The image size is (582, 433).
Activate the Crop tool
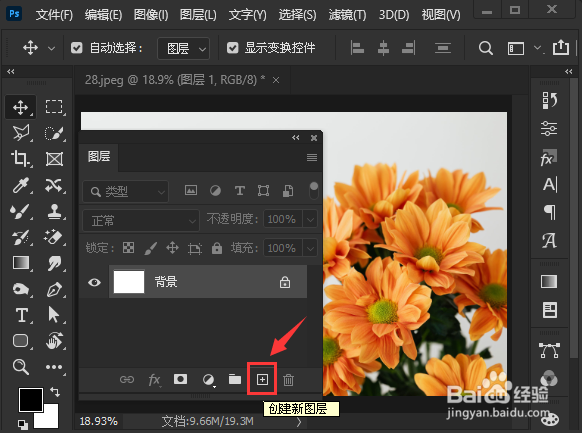click(20, 159)
